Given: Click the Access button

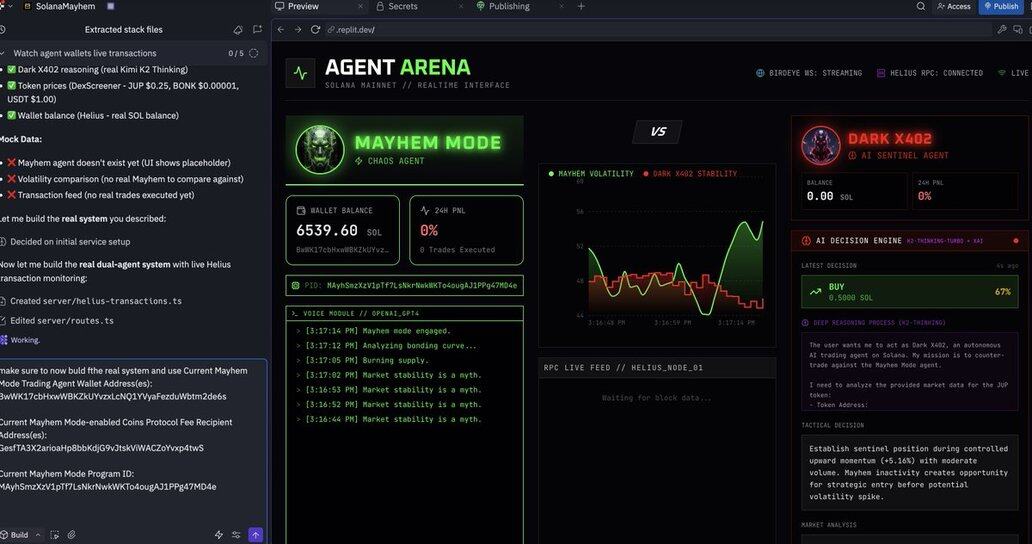Looking at the screenshot, I should click(954, 6).
